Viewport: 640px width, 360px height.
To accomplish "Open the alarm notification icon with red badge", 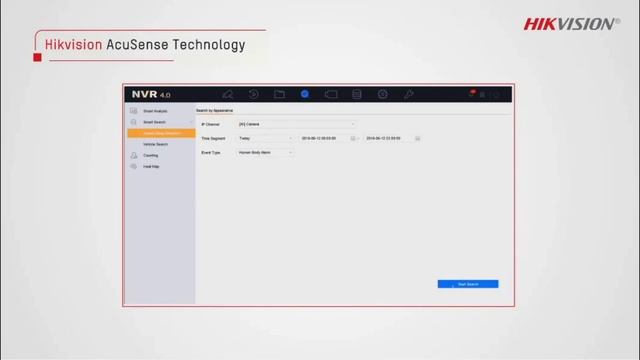I will 472,94.
